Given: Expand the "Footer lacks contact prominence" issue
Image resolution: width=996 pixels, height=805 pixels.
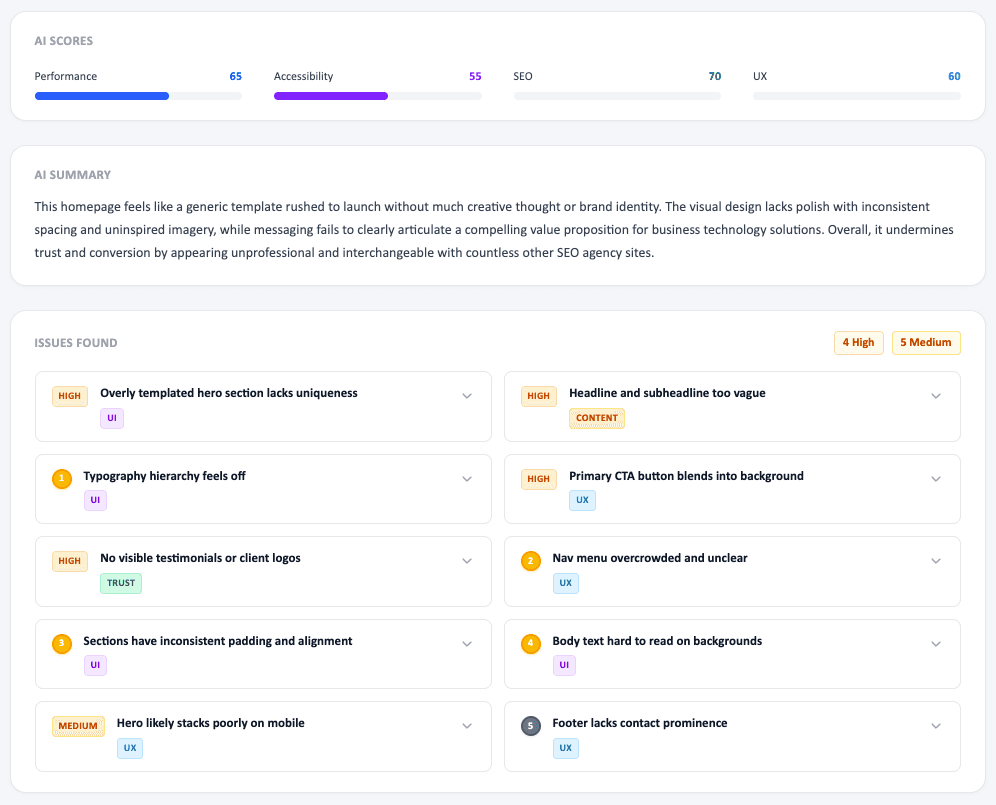Looking at the screenshot, I should [x=936, y=725].
